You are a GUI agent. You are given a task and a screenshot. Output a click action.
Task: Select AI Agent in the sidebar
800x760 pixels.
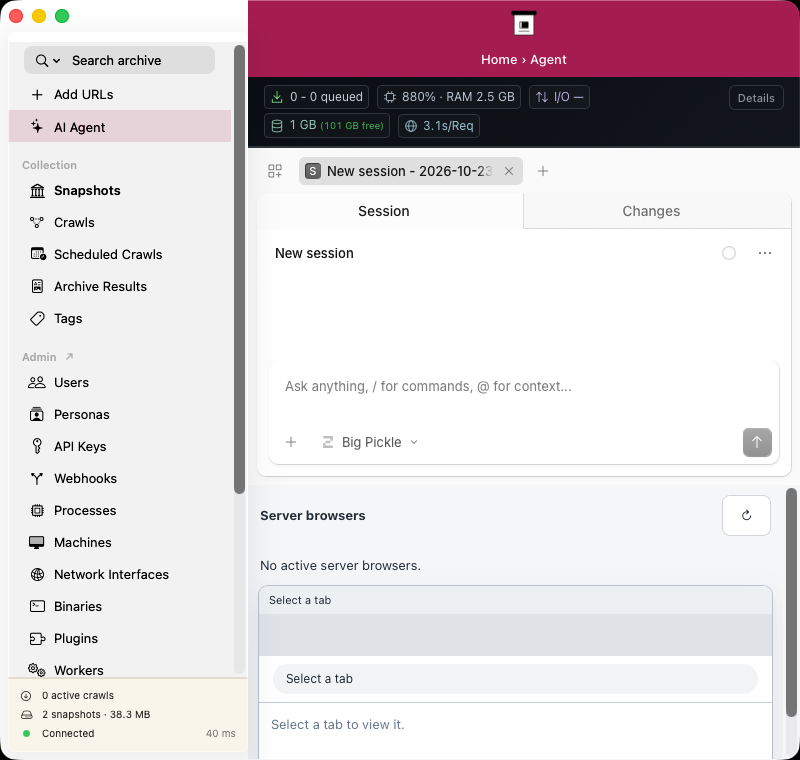tap(120, 127)
